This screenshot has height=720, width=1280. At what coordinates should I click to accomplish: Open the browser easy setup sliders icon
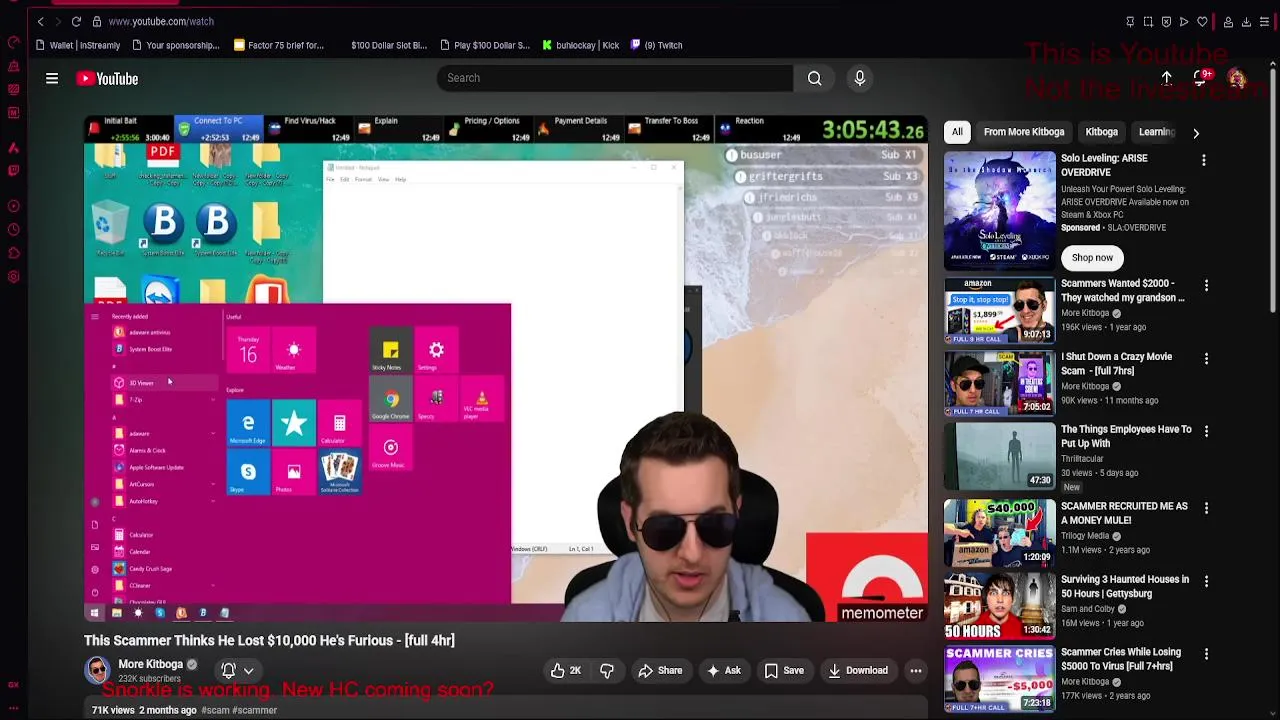(x=1264, y=21)
